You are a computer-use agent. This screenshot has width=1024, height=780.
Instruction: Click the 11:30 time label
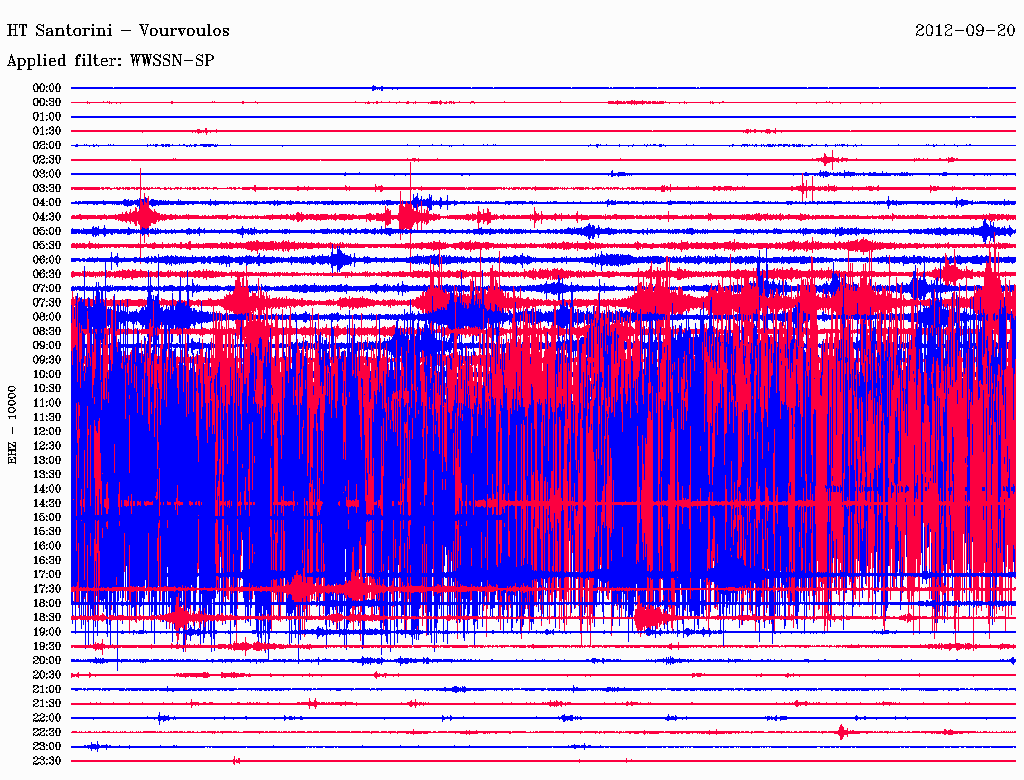coord(47,417)
